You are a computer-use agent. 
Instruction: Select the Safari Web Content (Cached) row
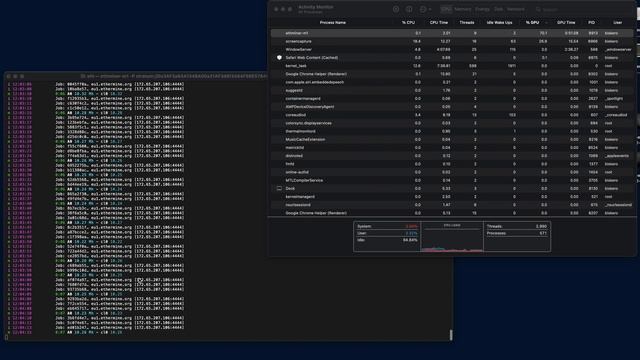tap(452, 58)
